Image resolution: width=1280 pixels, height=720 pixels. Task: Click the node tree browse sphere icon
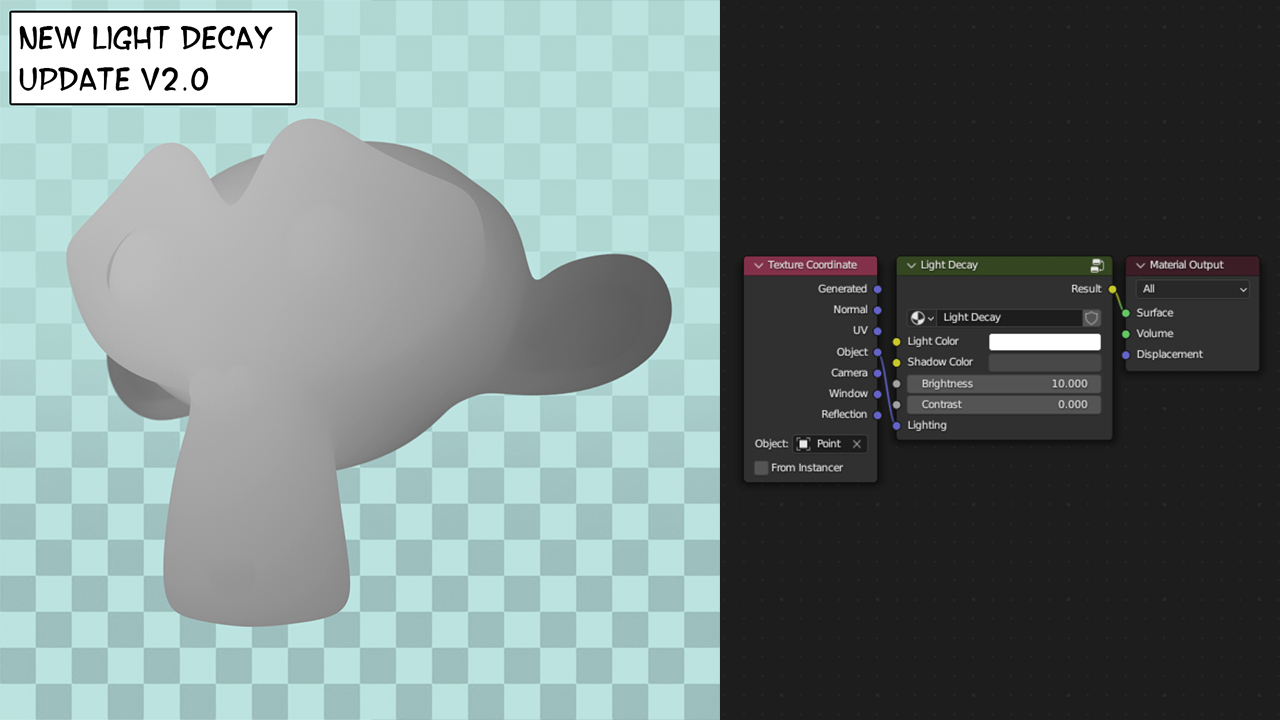[917, 317]
